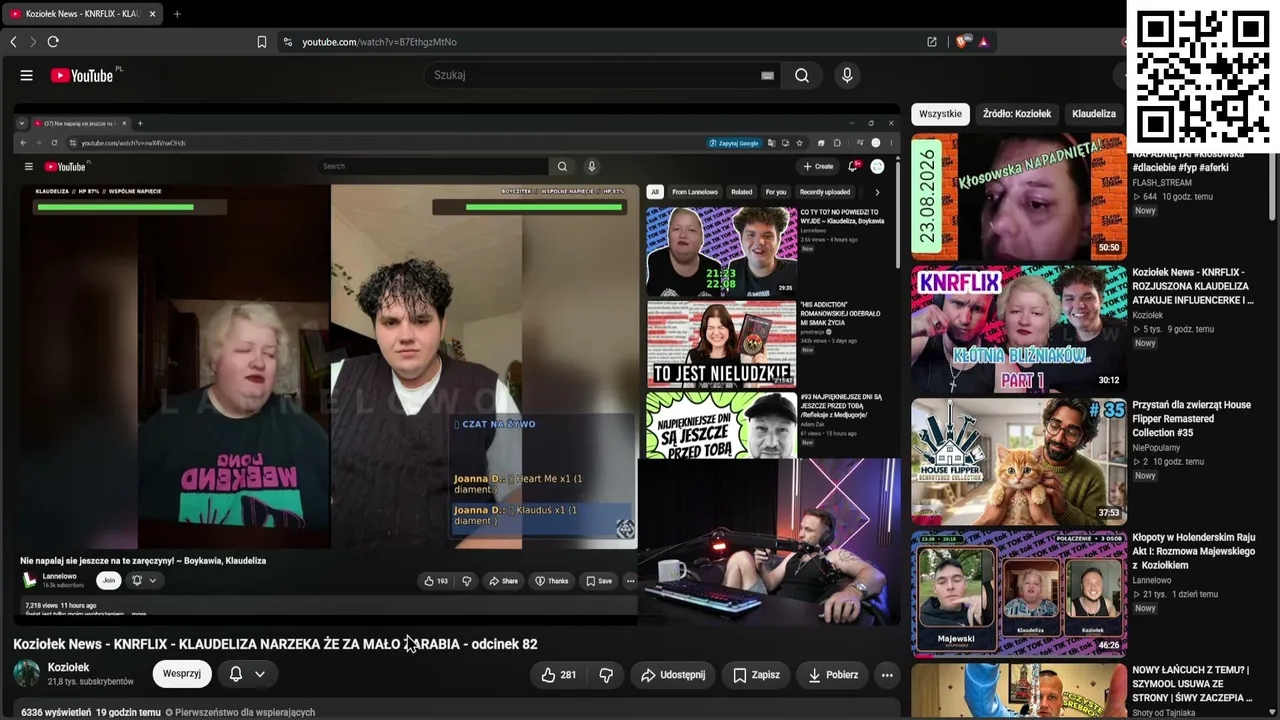Open notification bell options for Koziołek

tap(247, 674)
